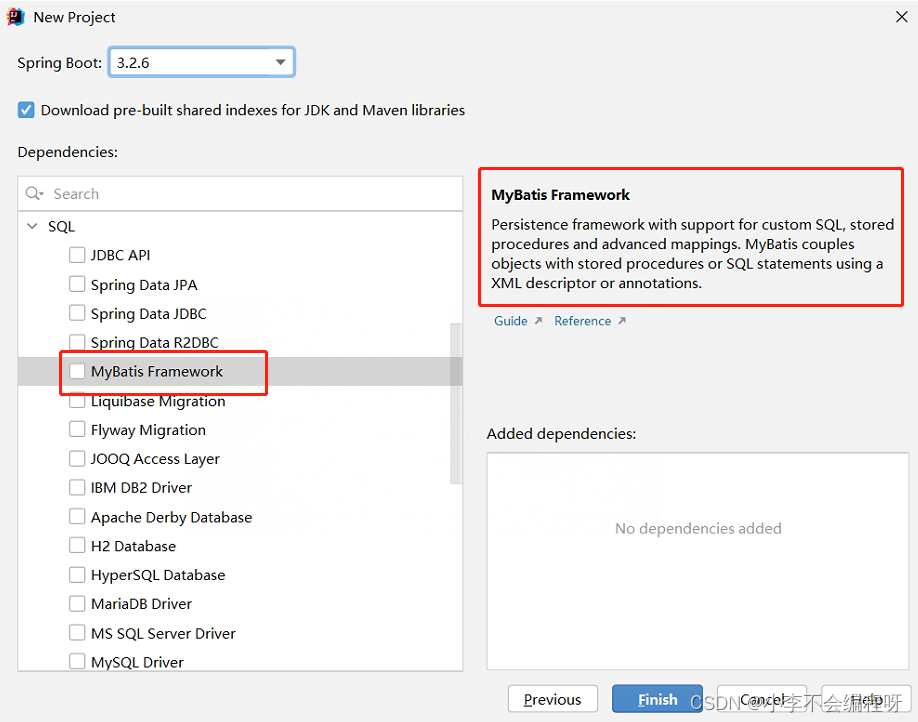Click the New Project logo icon
This screenshot has height=722, width=918.
tap(14, 16)
